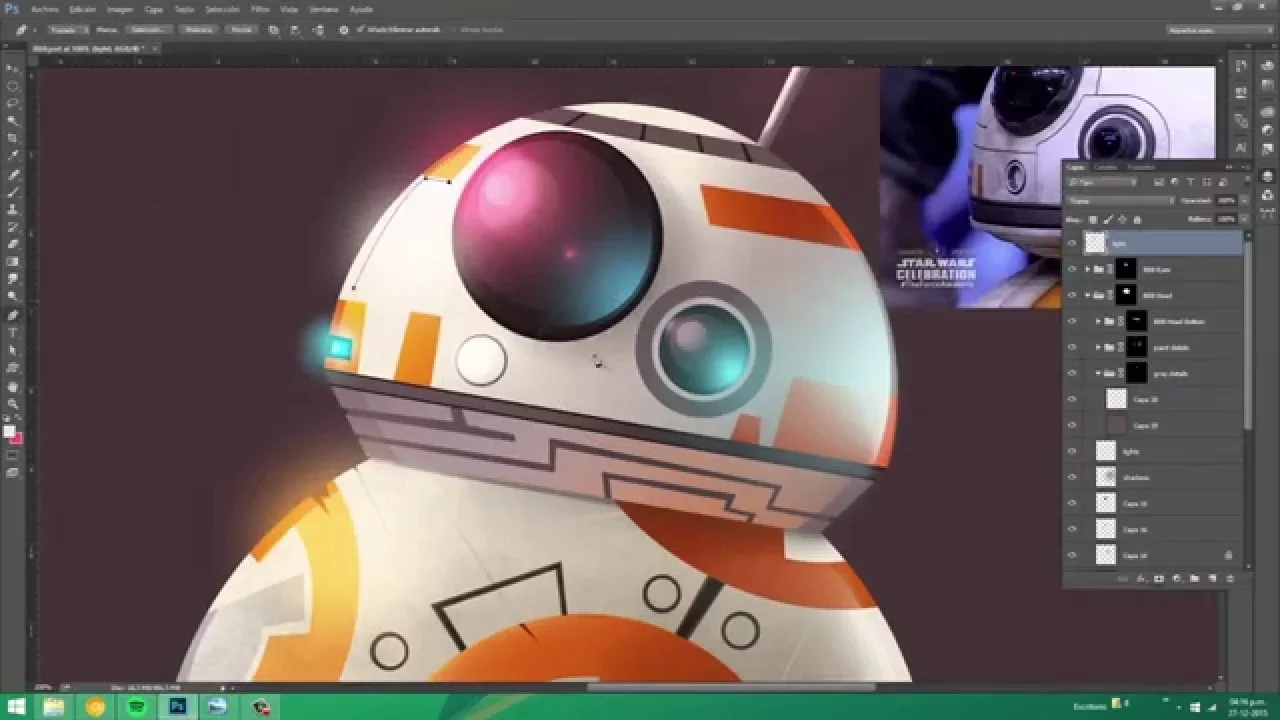
Task: Create new group folder icon
Action: (1194, 579)
